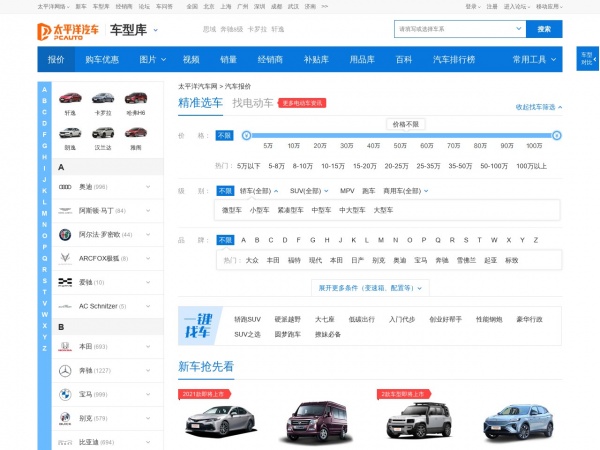Click the 更多电动车资讯 red badge
The height and width of the screenshot is (450, 600).
point(302,103)
